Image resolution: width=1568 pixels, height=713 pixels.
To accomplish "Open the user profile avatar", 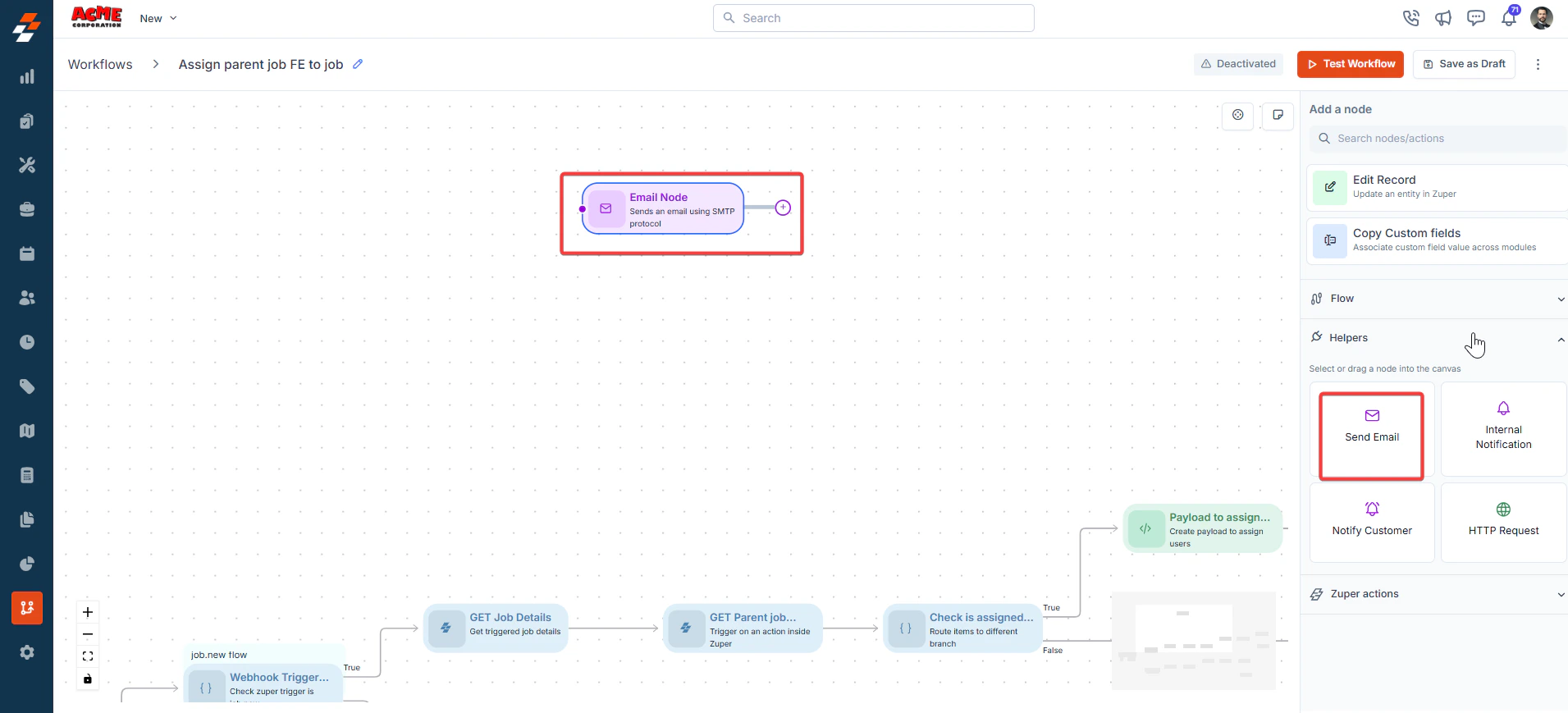I will [x=1542, y=18].
